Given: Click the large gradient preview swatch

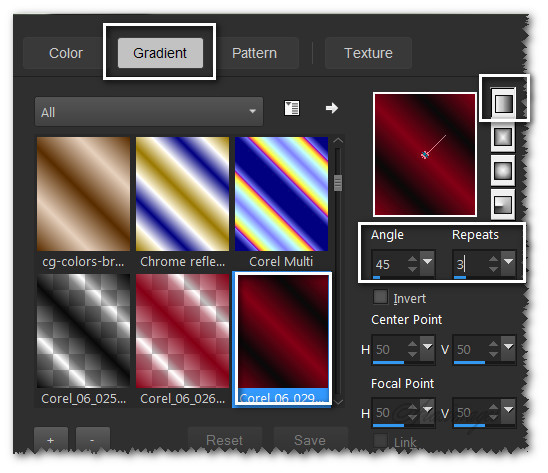Looking at the screenshot, I should pyautogui.click(x=425, y=154).
